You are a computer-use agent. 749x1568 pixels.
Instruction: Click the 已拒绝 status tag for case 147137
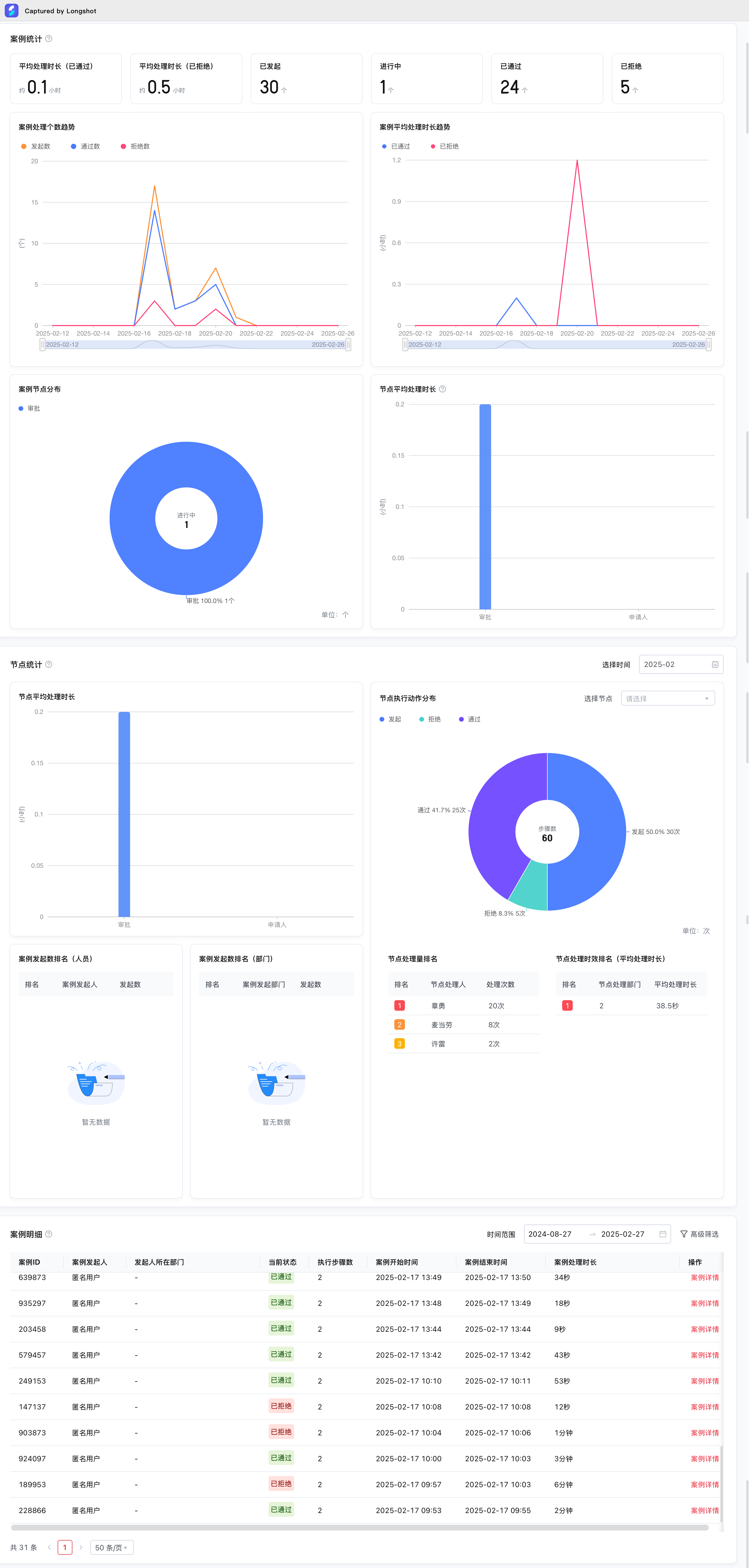click(281, 1406)
